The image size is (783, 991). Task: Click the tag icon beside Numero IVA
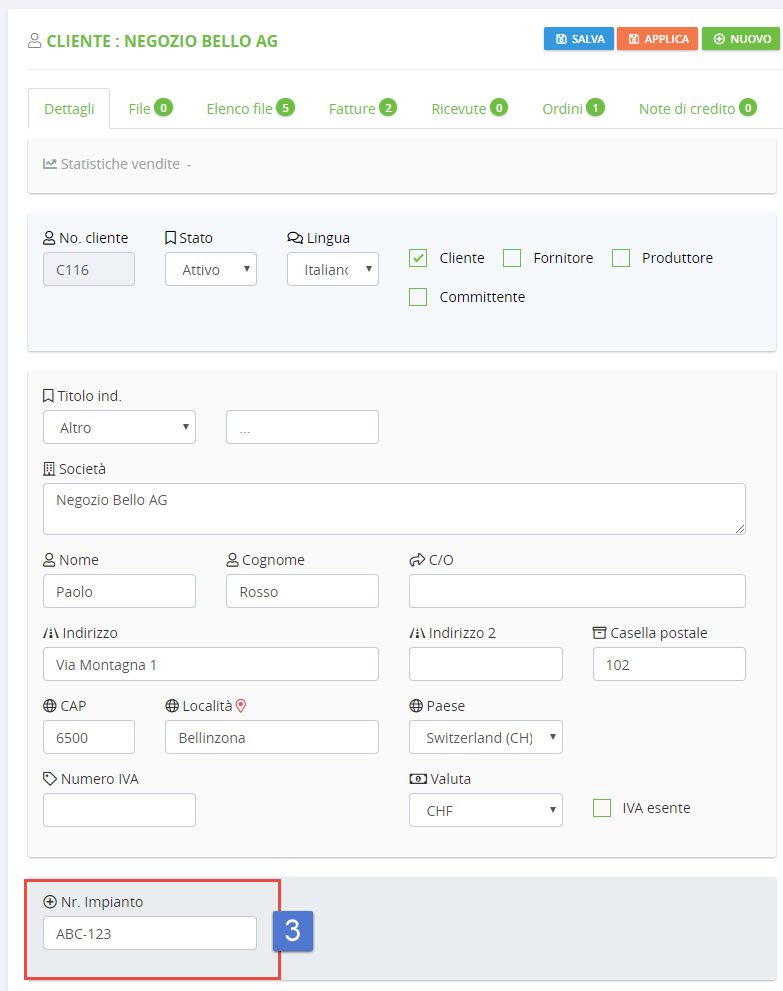pos(49,779)
